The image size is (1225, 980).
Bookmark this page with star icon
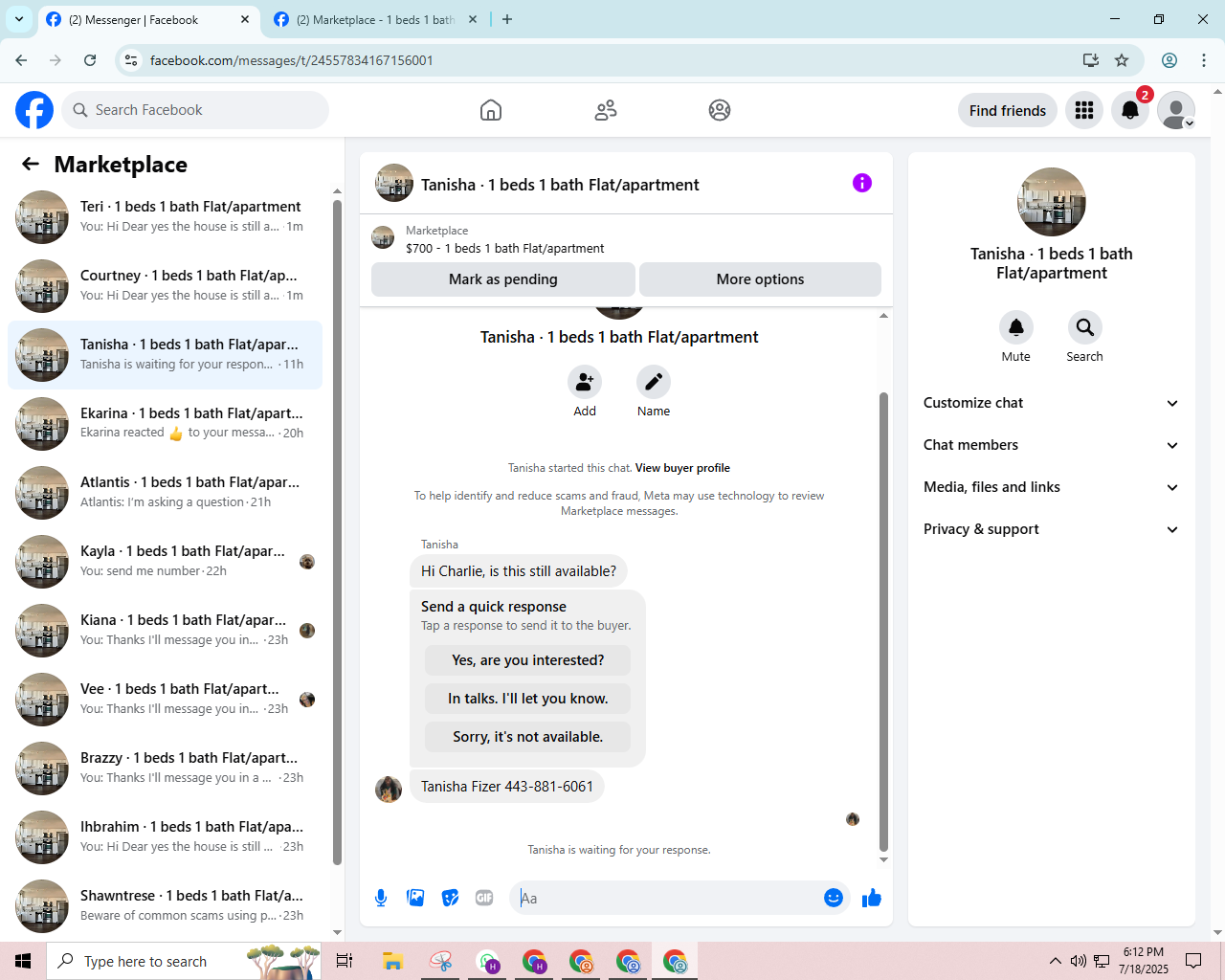1122,60
